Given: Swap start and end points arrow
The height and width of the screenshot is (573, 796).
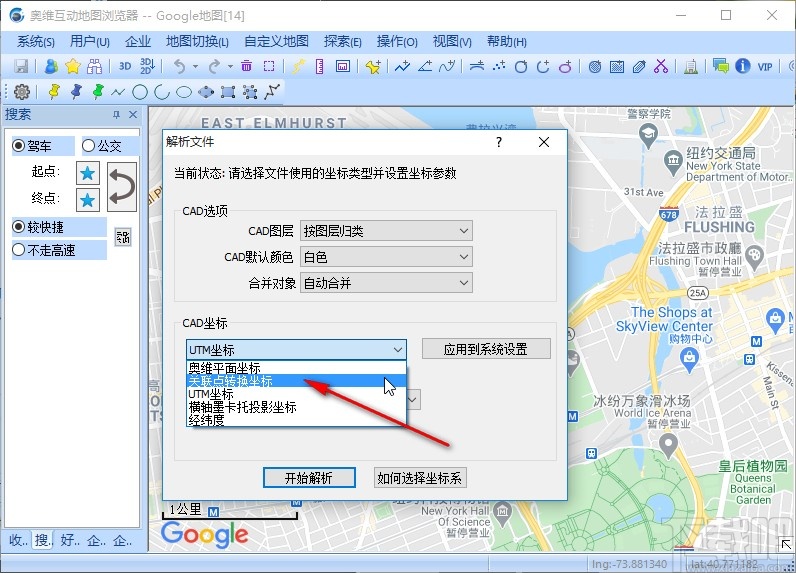Looking at the screenshot, I should pos(122,186).
